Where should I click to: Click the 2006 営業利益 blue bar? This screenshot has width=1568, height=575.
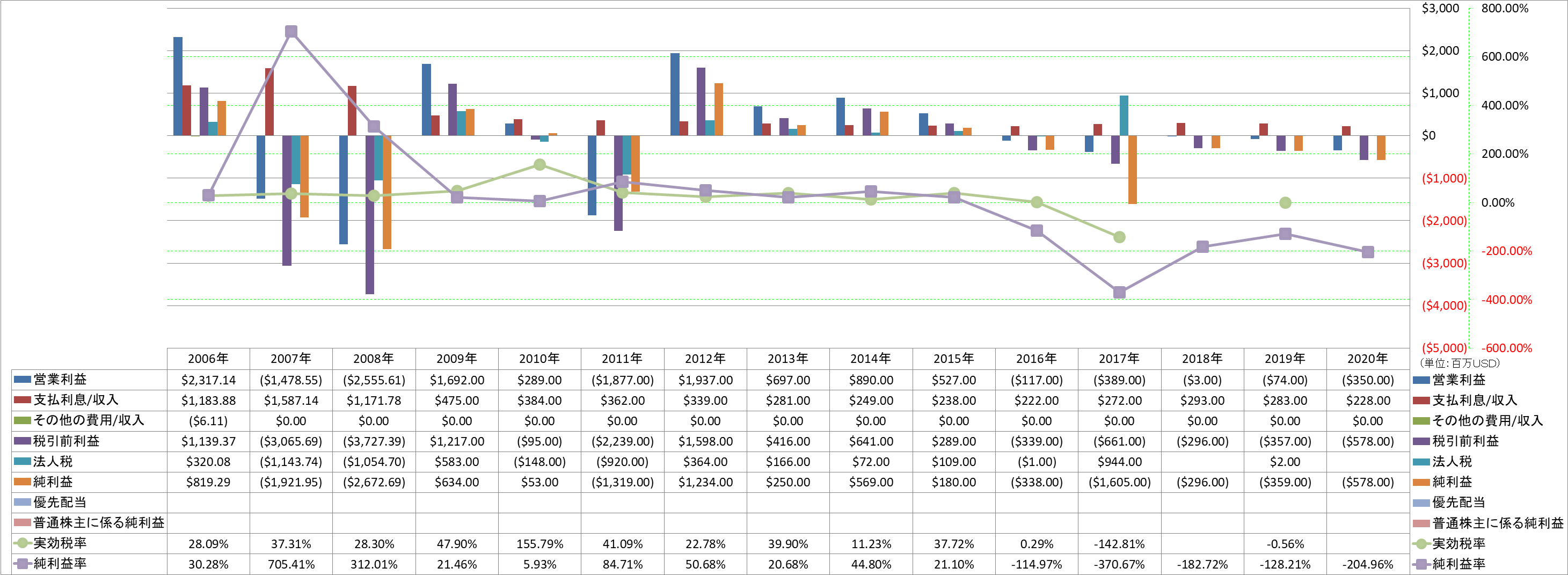coord(178,86)
